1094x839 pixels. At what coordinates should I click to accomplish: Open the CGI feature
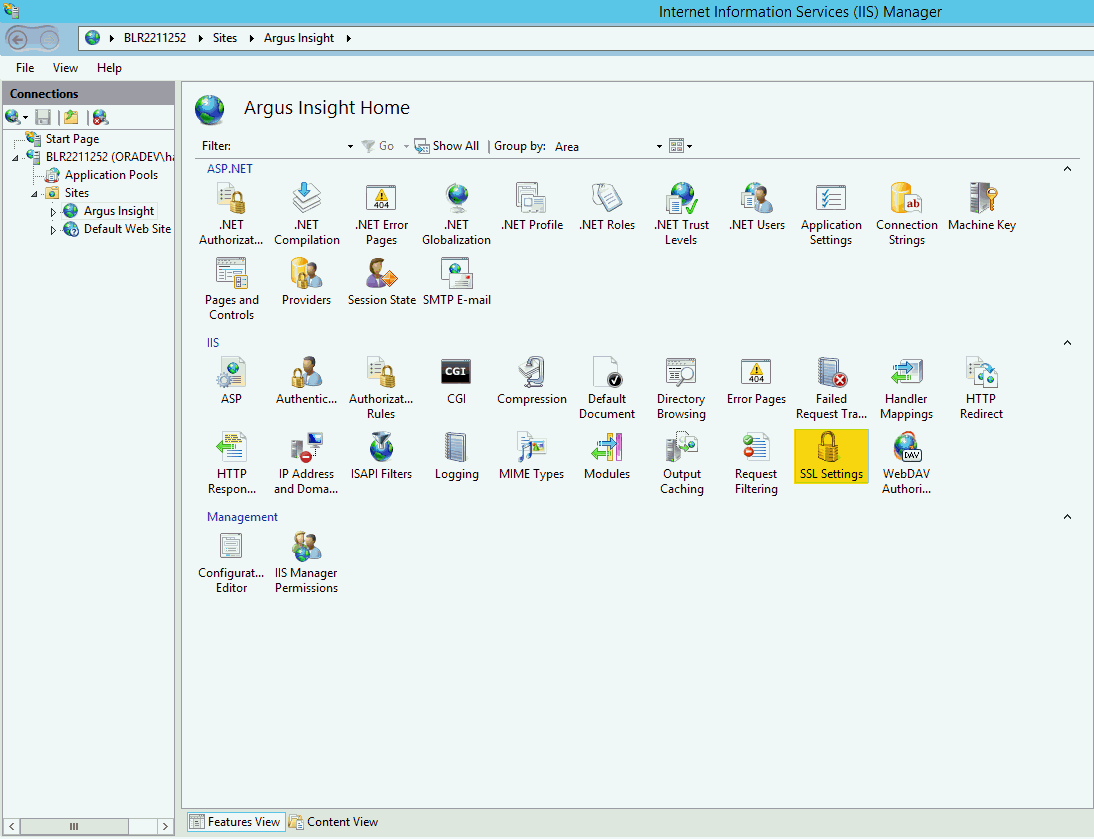(456, 381)
